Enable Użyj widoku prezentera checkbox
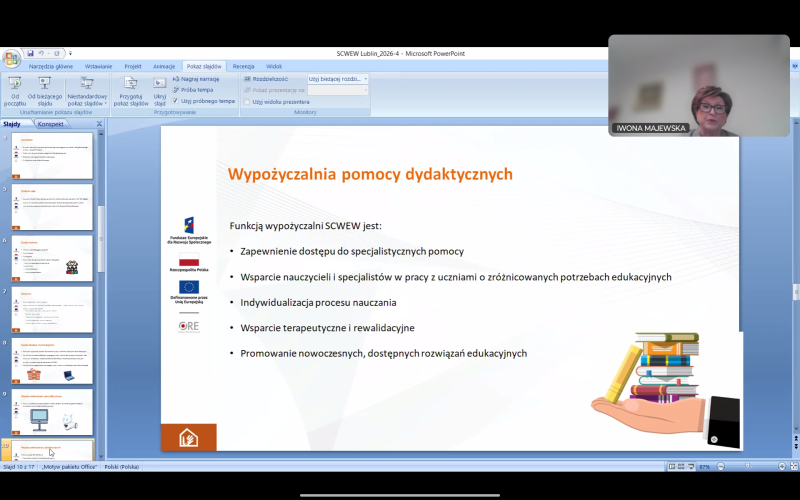Viewport: 800px width, 500px height. coord(247,101)
